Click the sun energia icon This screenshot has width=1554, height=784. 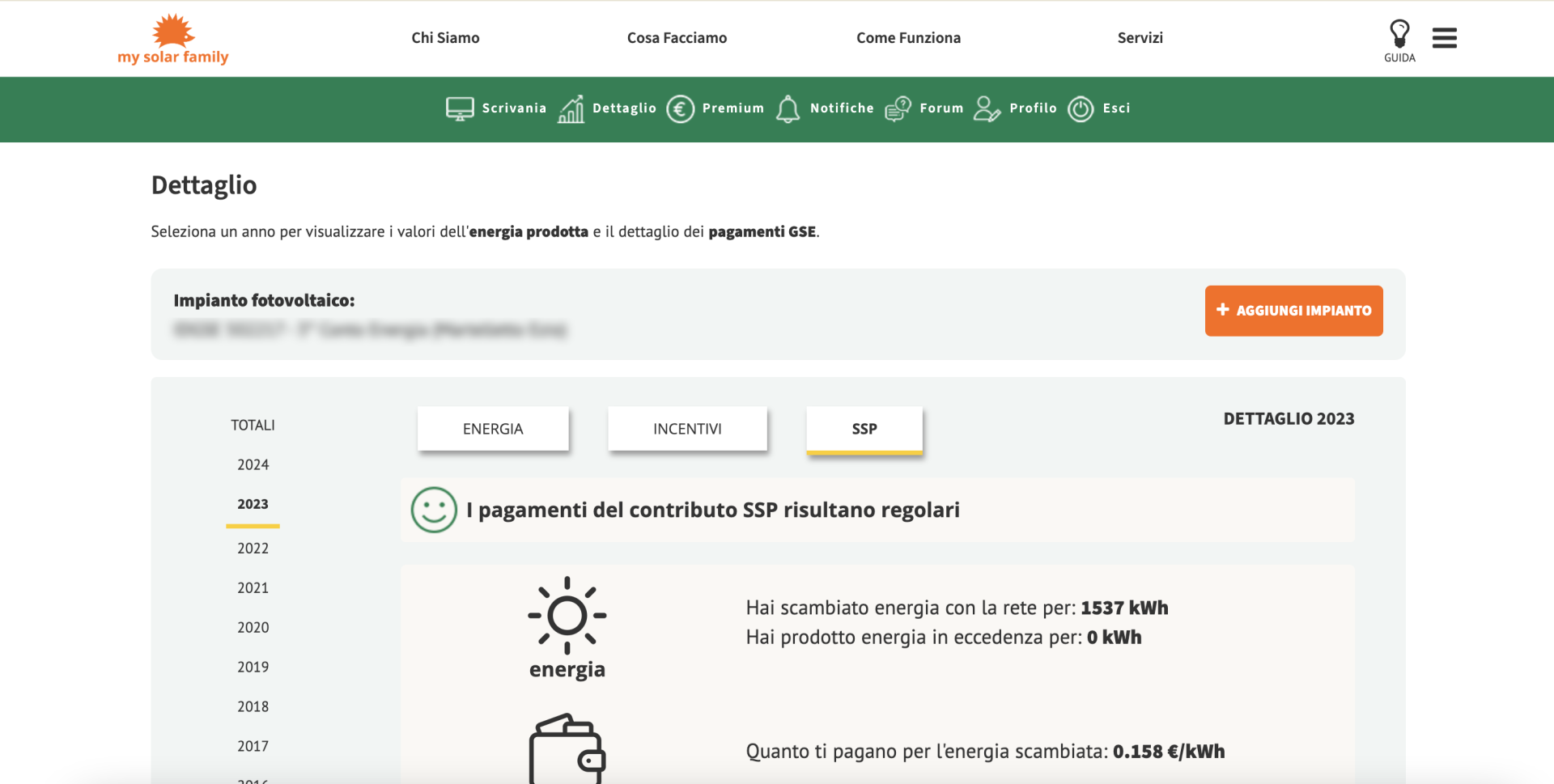tap(567, 615)
